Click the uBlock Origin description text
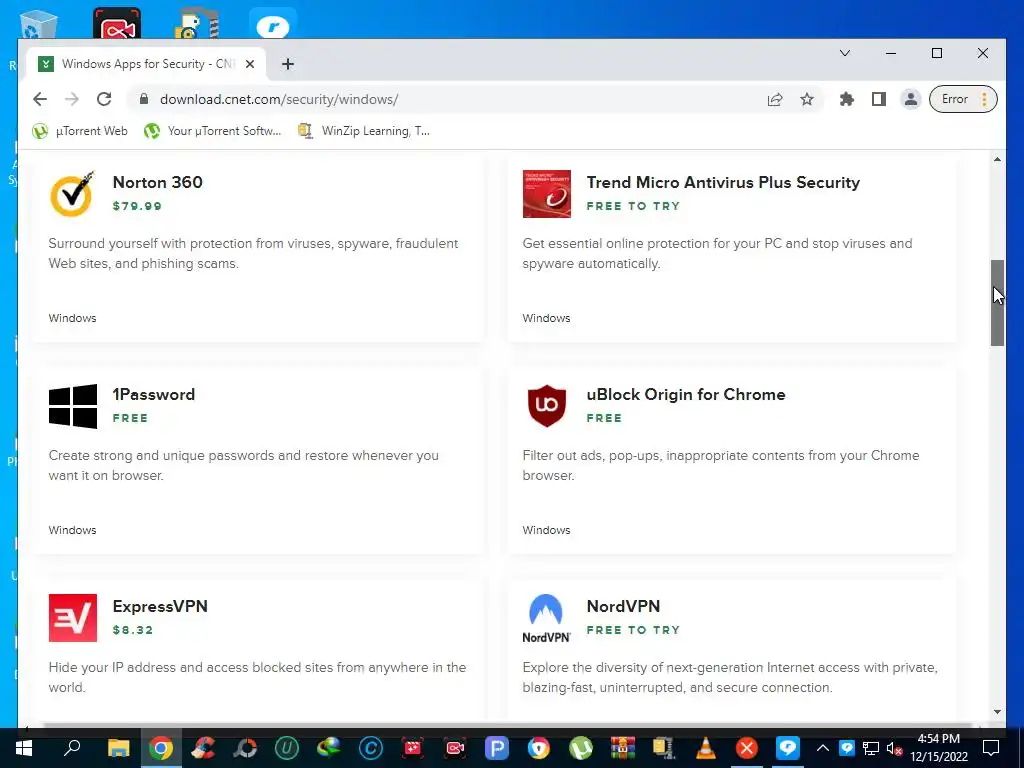 [x=721, y=465]
